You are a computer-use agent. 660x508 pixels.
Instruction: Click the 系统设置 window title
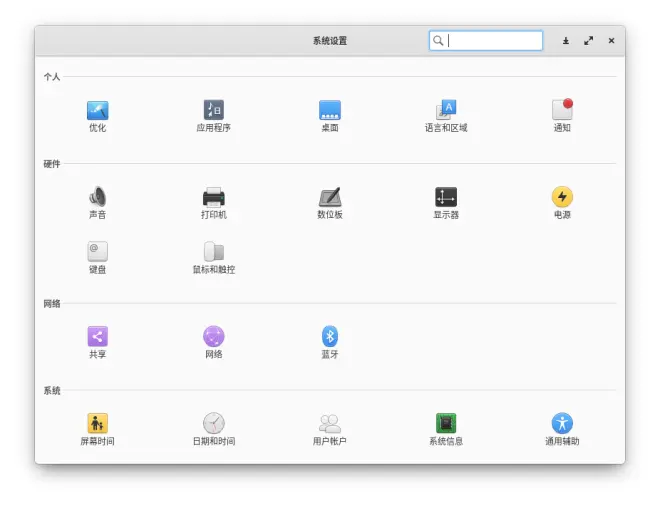point(330,41)
